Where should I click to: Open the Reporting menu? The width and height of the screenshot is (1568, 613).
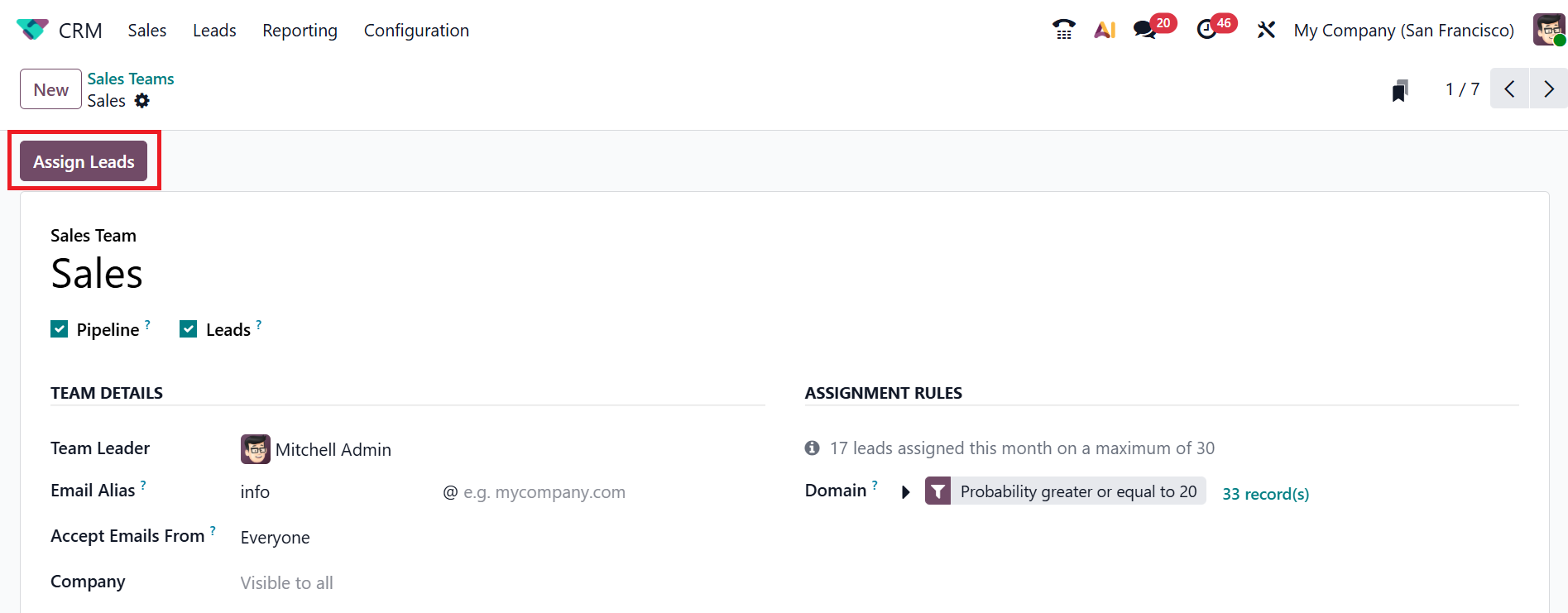[300, 31]
